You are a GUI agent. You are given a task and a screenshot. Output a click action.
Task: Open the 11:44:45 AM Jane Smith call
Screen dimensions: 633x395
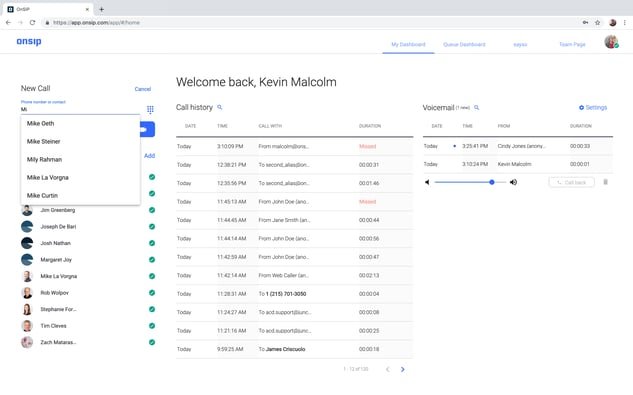tap(294, 220)
